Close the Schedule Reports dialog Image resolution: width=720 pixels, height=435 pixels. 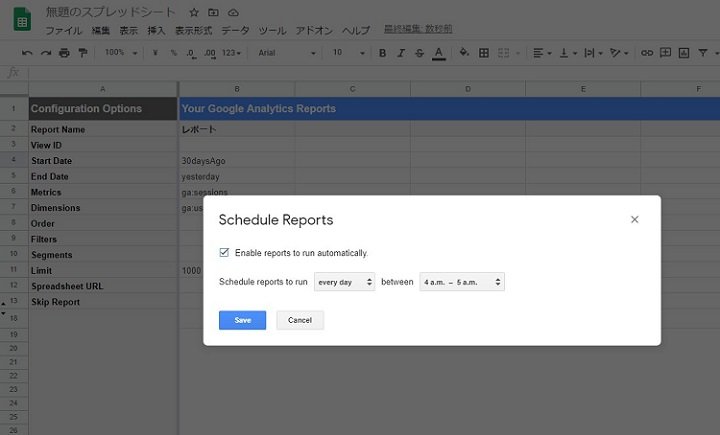point(635,220)
